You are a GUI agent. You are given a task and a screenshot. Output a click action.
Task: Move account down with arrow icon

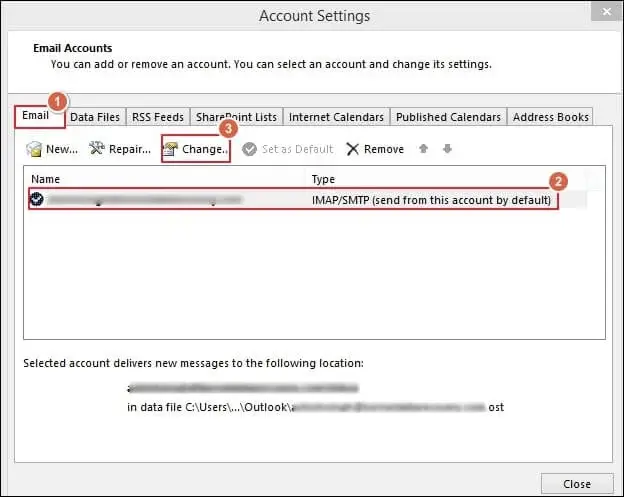click(447, 149)
